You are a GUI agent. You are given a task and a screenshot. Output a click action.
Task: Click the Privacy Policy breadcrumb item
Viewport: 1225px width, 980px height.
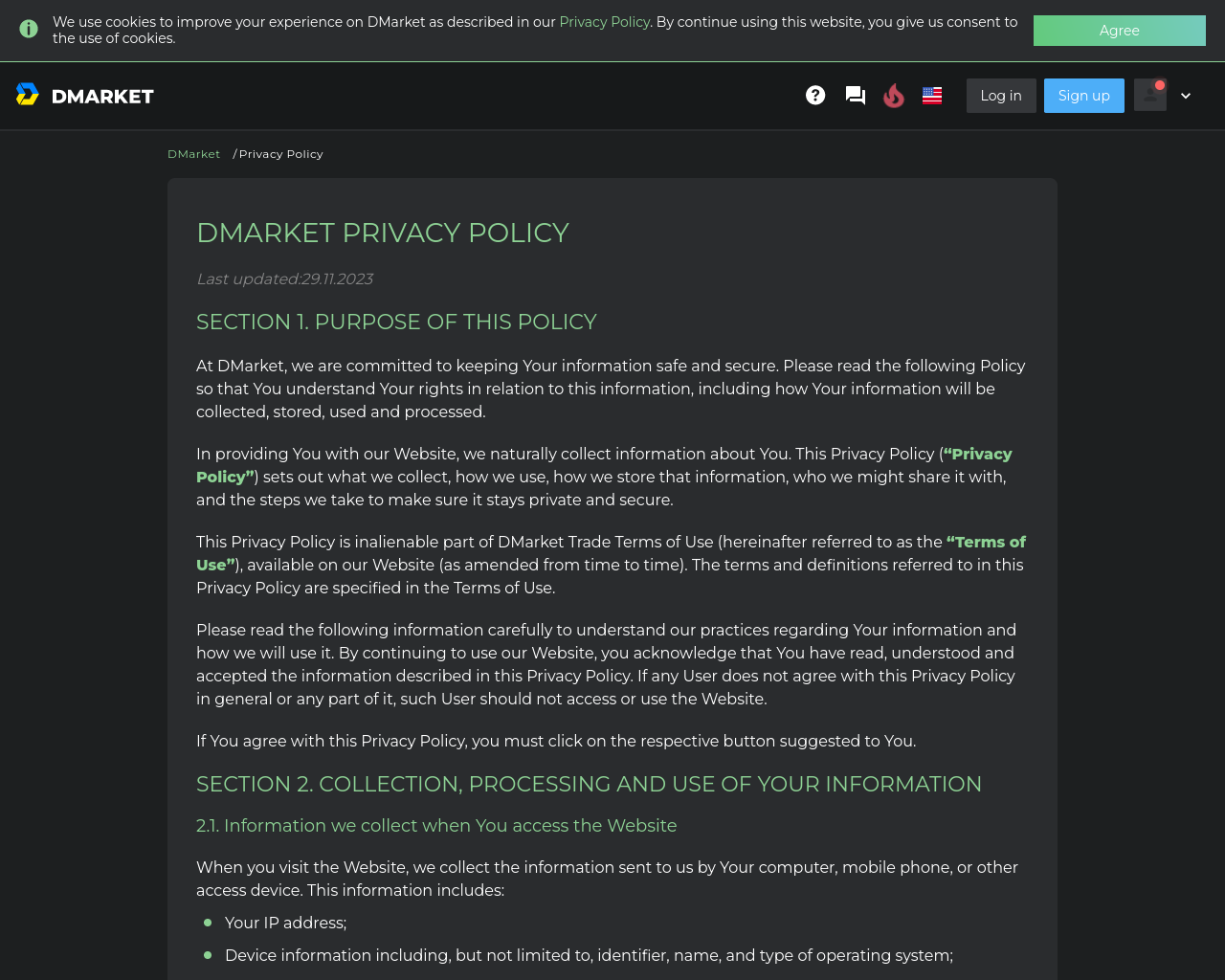[x=281, y=154]
